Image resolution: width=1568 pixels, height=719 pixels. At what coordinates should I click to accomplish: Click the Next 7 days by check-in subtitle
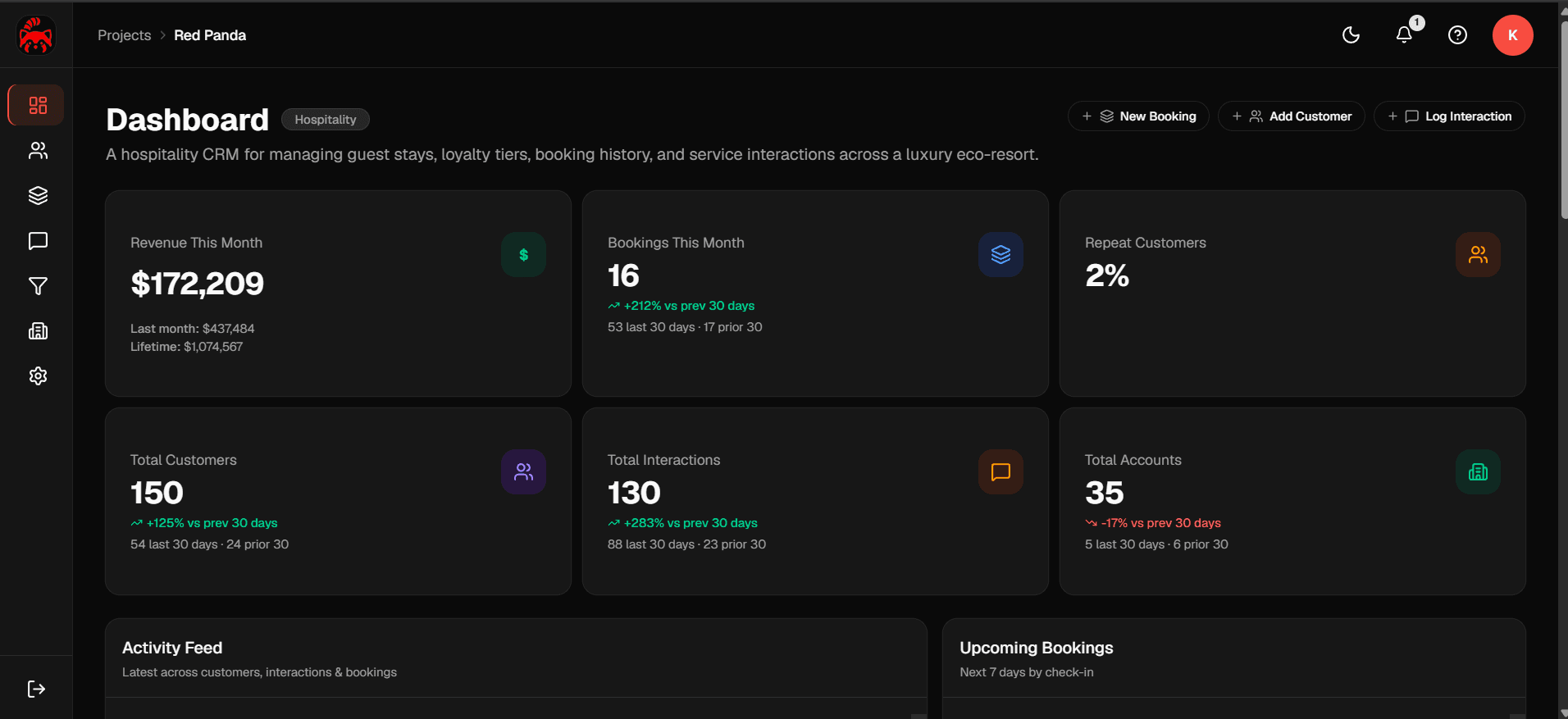[1027, 672]
